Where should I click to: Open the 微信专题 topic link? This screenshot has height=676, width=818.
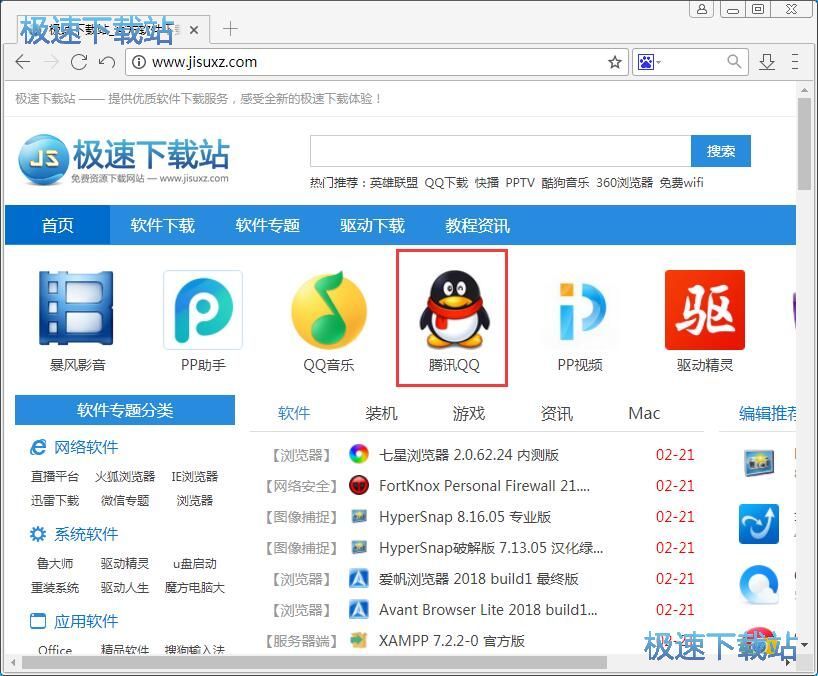point(125,501)
